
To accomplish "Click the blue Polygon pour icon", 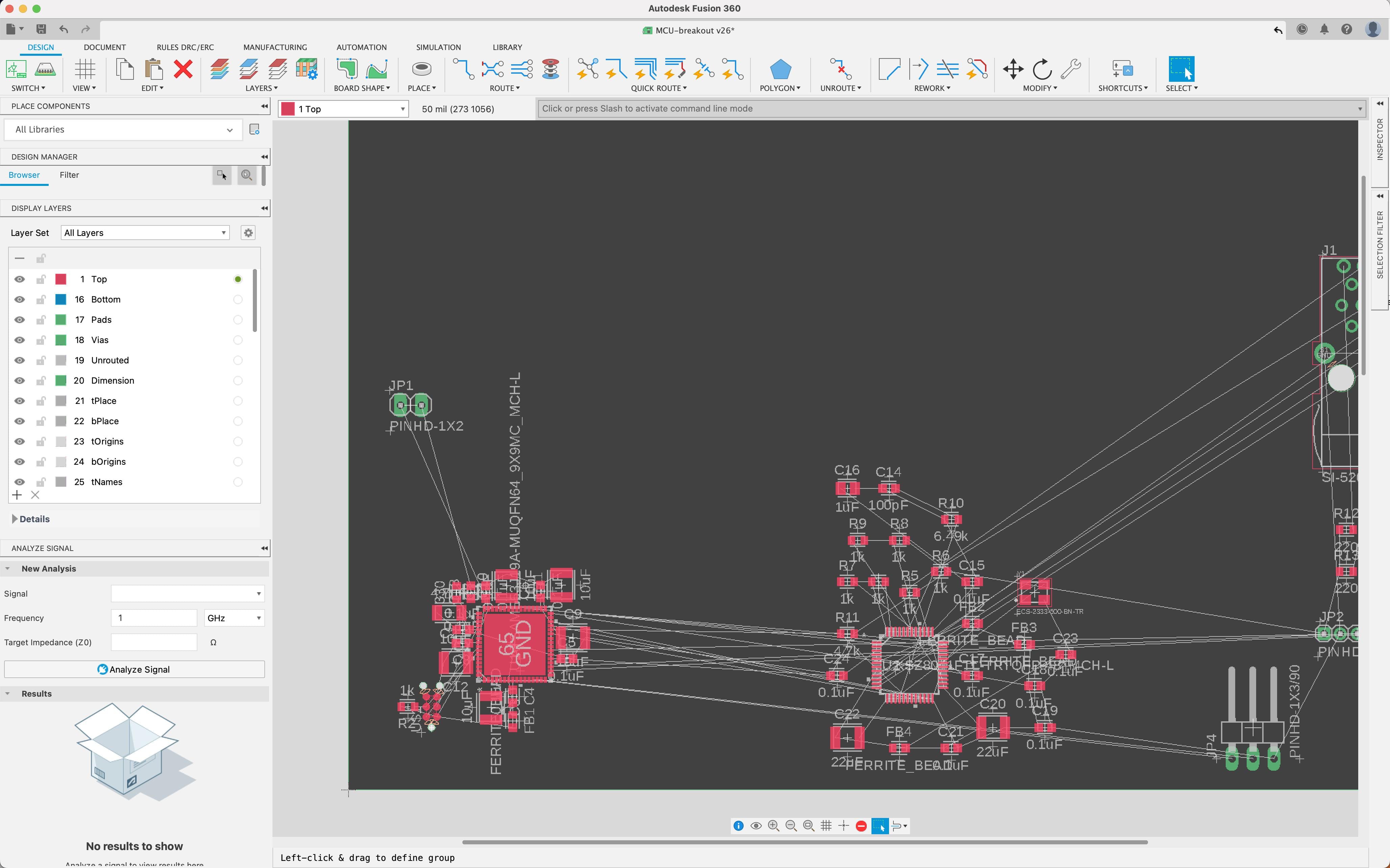I will 780,70.
